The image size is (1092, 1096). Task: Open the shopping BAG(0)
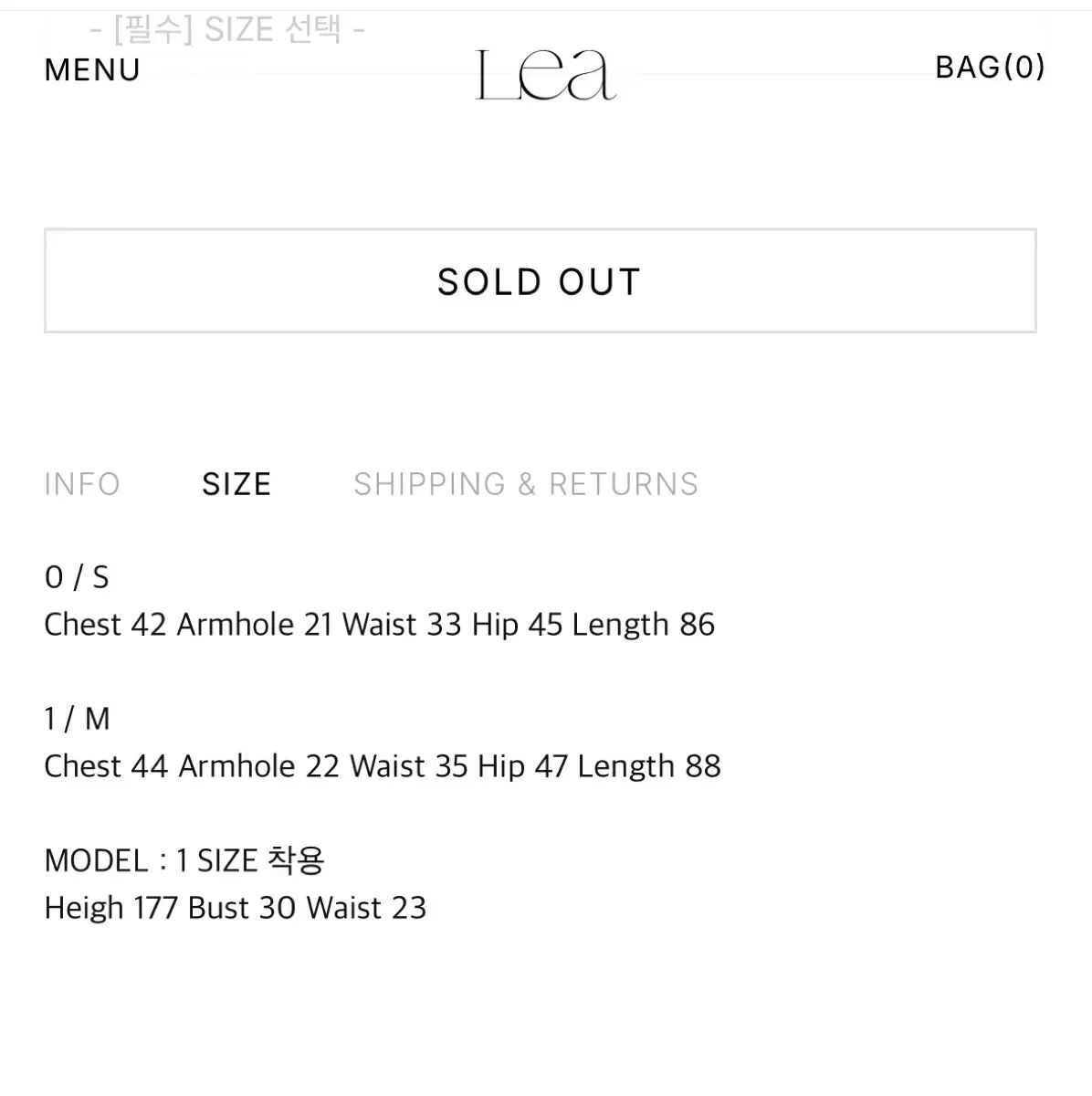(990, 68)
